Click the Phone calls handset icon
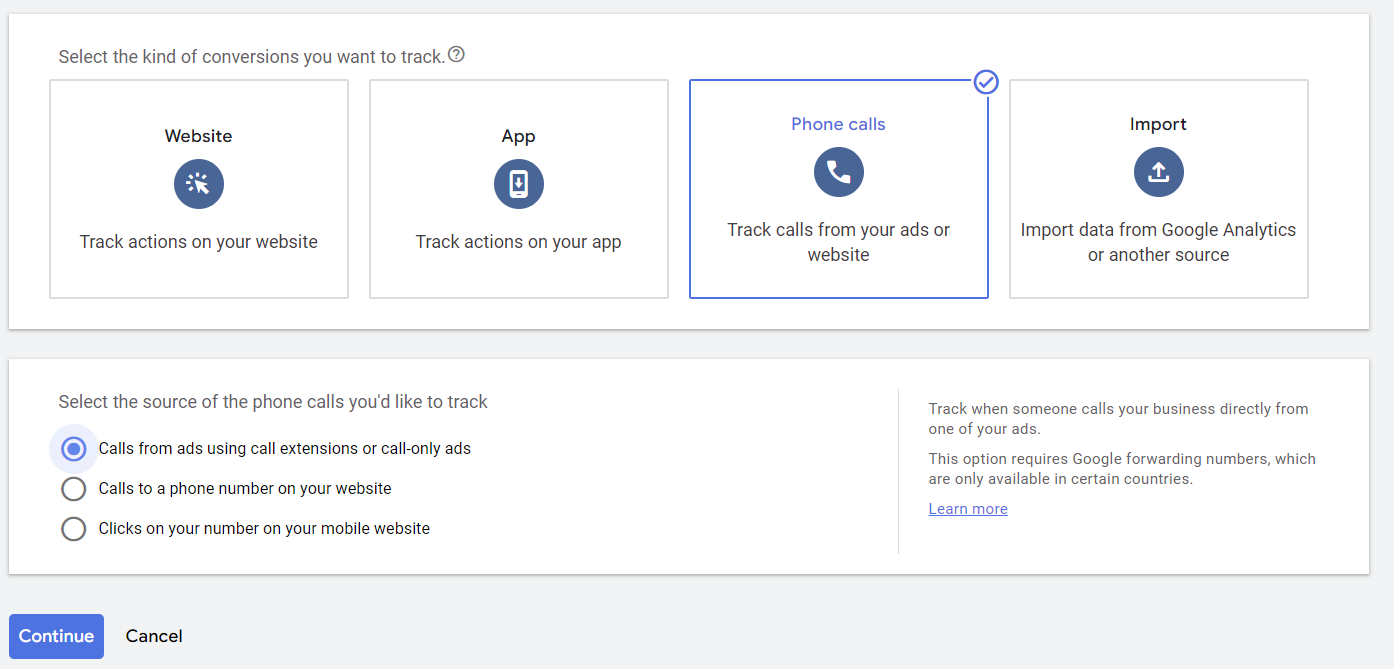This screenshot has width=1394, height=669. point(839,172)
